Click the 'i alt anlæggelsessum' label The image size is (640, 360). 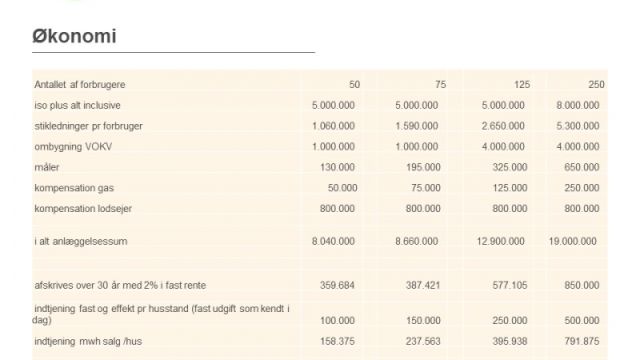coord(81,241)
